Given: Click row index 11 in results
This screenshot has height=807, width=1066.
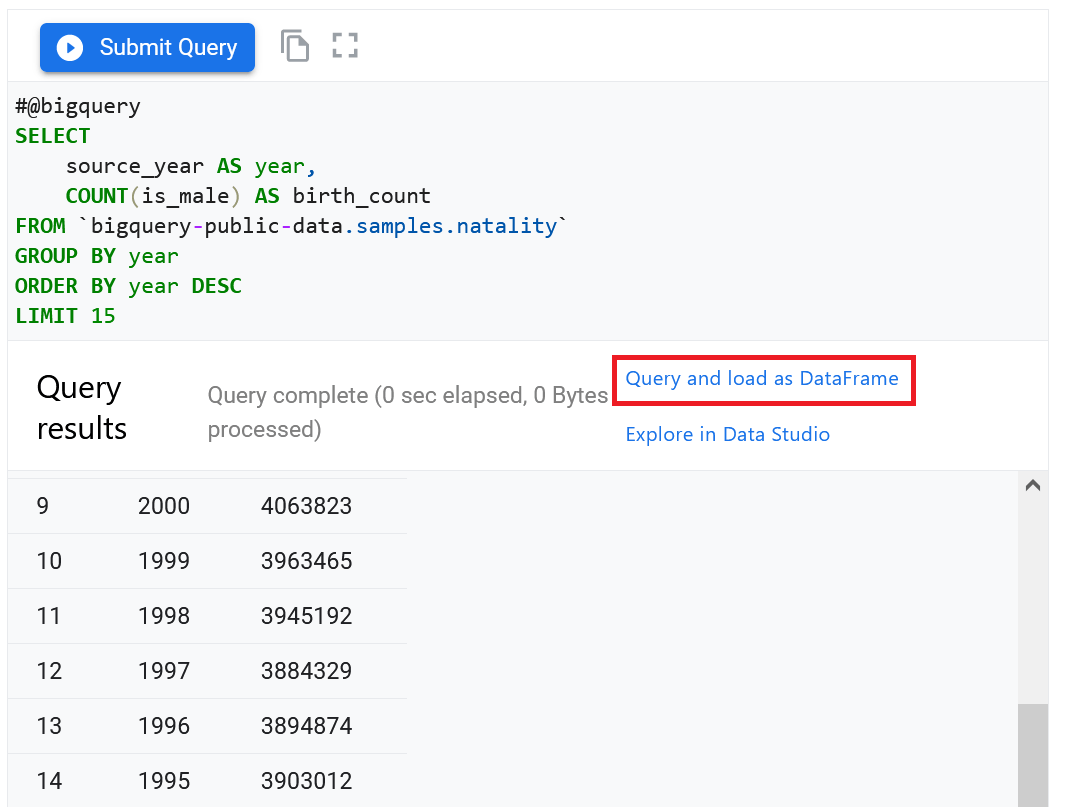Looking at the screenshot, I should [x=49, y=616].
